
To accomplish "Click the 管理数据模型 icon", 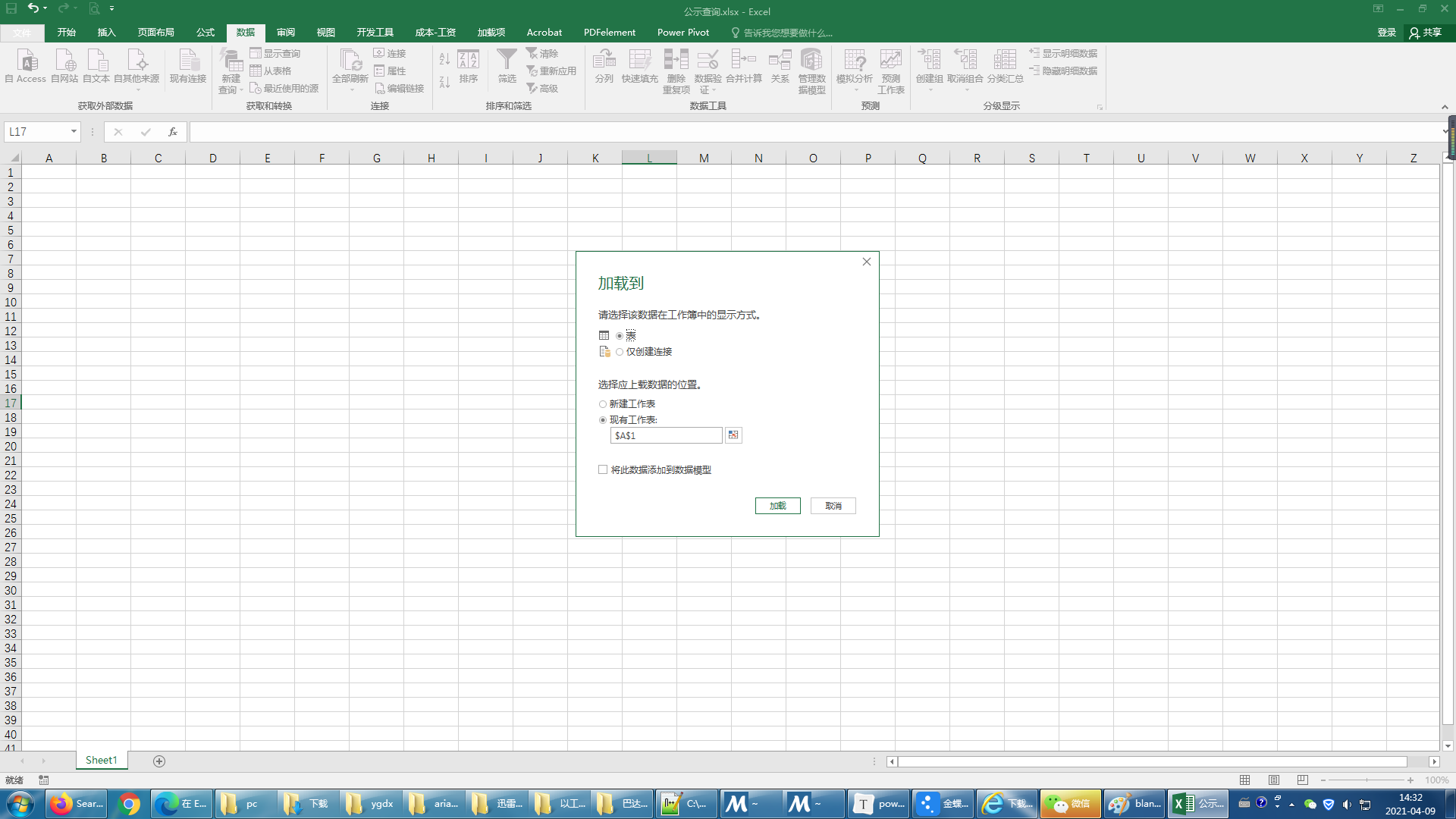I will (x=811, y=61).
